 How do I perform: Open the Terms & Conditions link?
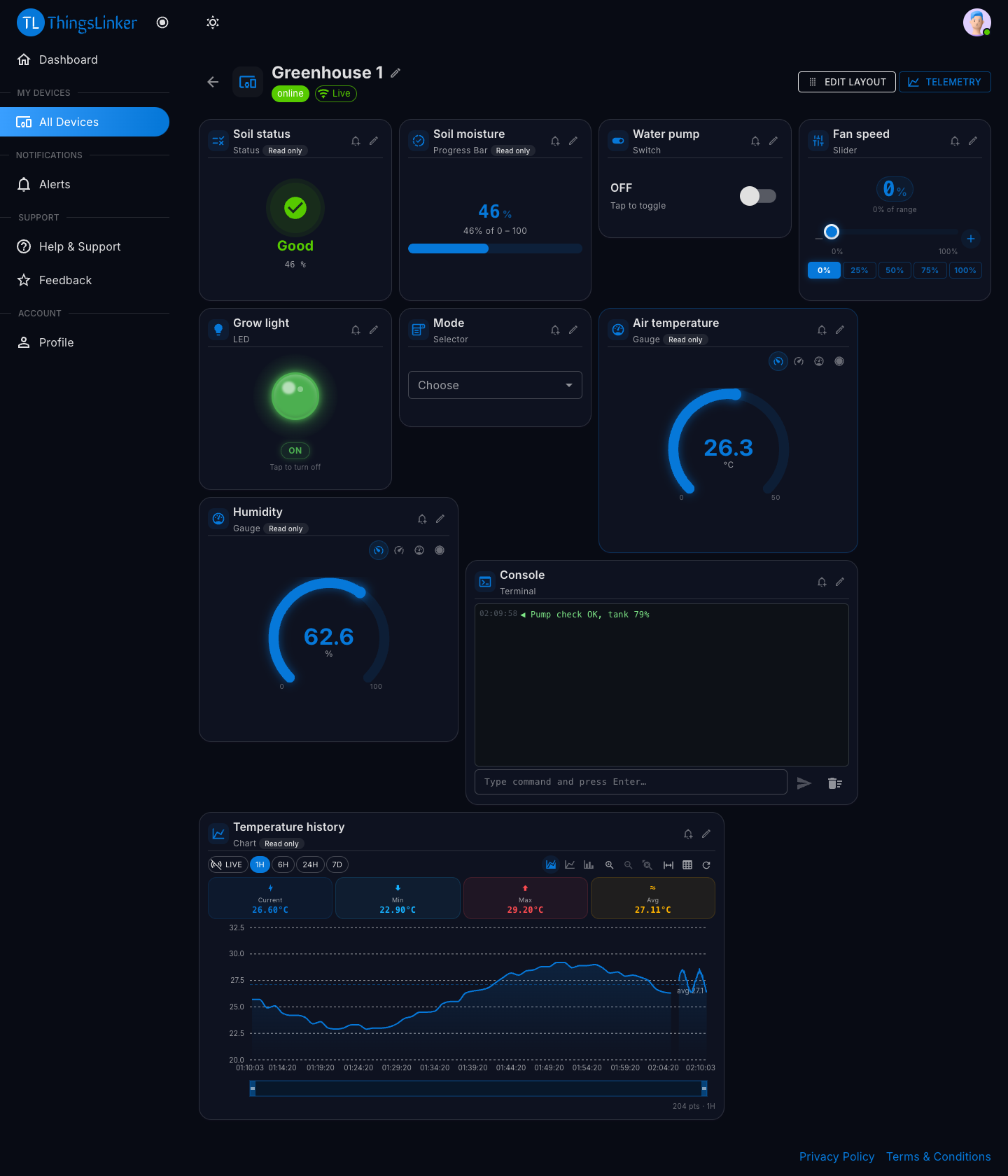click(939, 1156)
